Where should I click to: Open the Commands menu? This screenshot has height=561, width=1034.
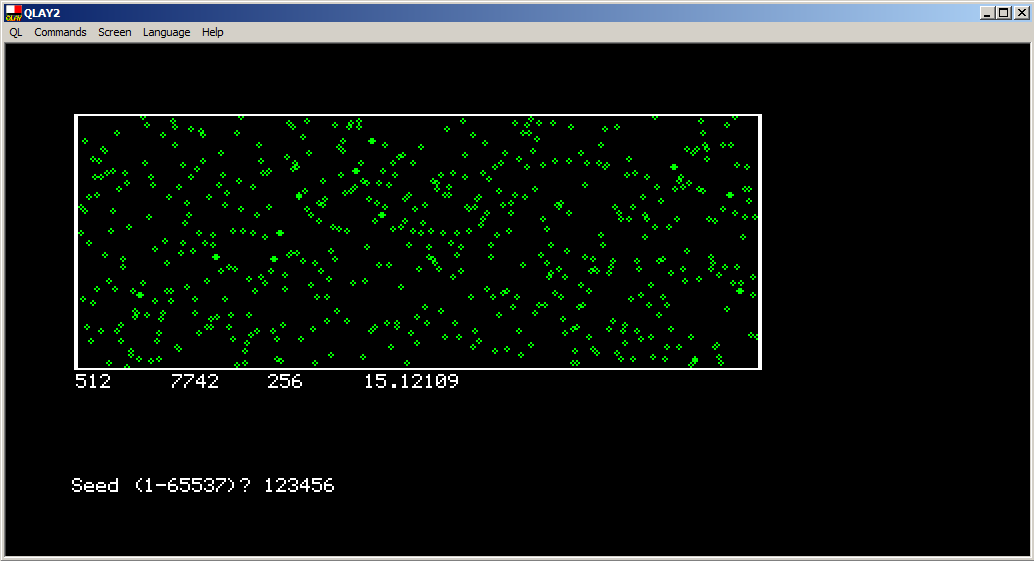click(60, 32)
